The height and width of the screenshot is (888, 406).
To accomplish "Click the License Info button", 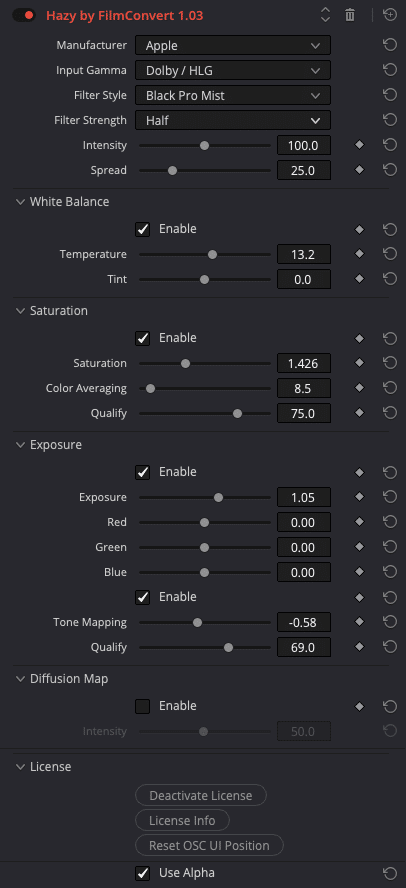I will 182,821.
